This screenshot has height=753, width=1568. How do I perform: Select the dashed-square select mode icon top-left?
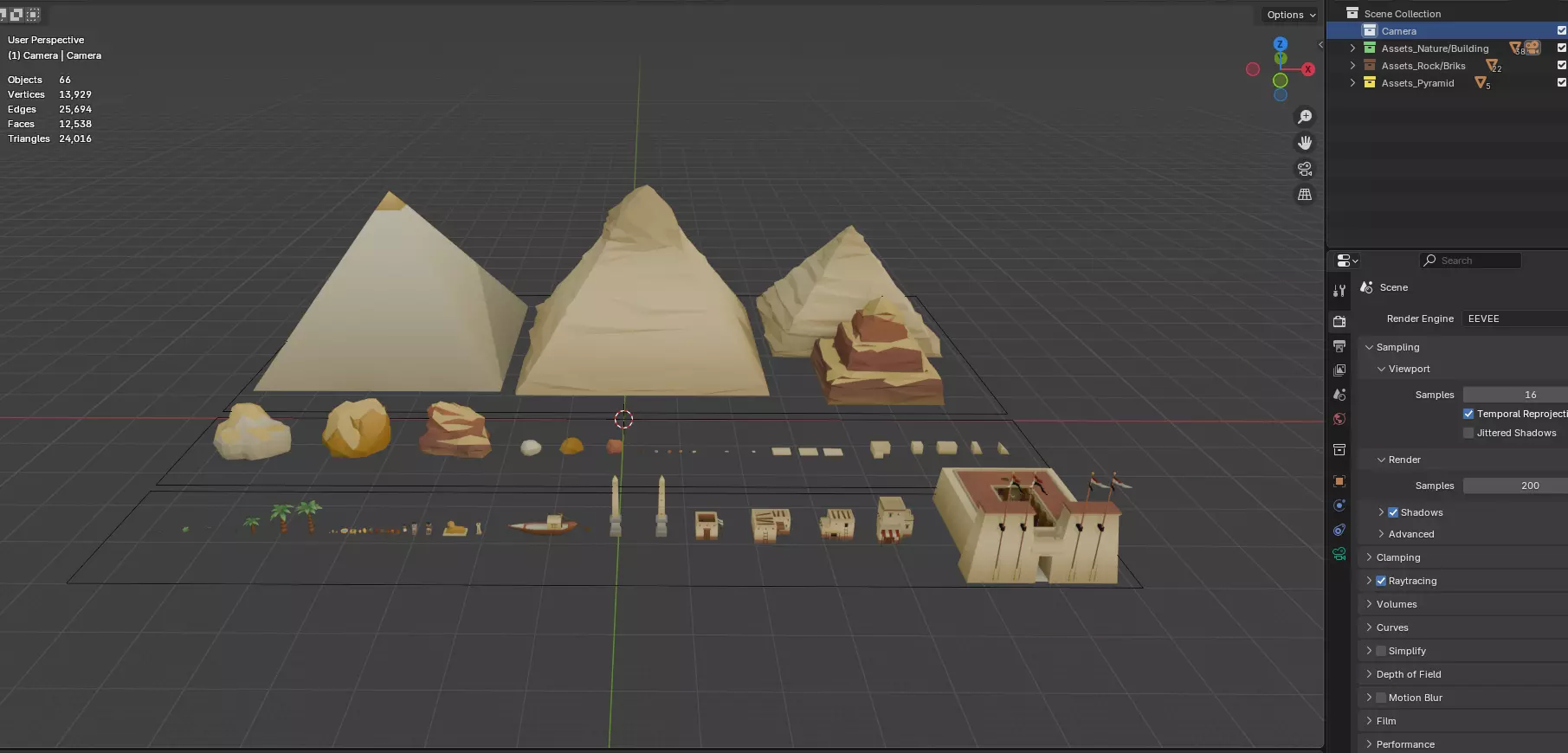click(33, 14)
